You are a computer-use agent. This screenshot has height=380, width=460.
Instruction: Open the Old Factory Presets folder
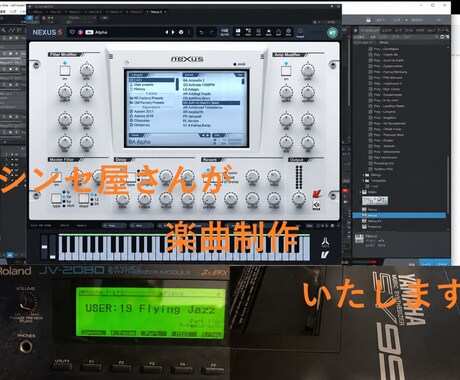tap(147, 103)
